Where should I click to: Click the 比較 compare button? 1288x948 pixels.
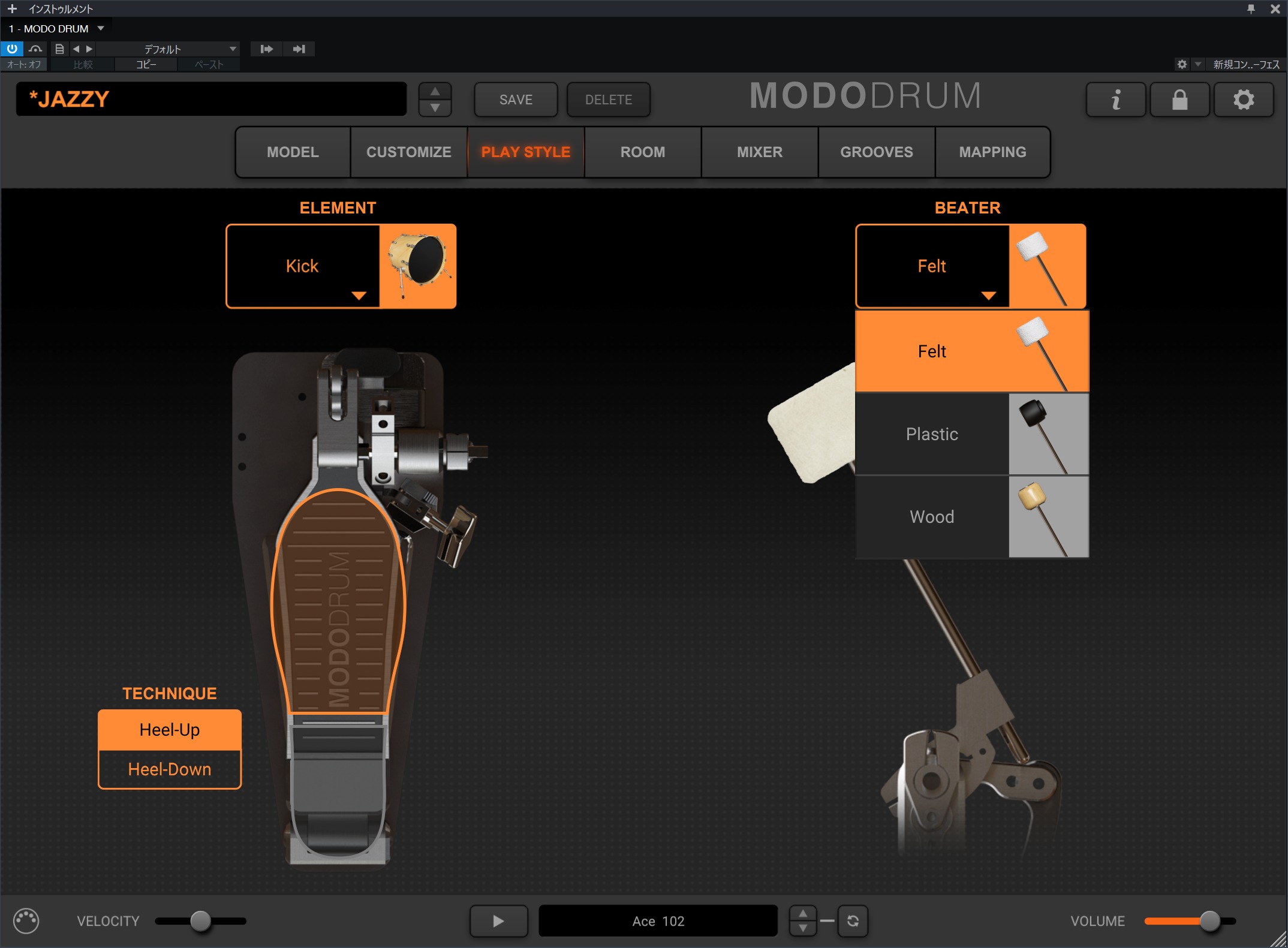[83, 64]
